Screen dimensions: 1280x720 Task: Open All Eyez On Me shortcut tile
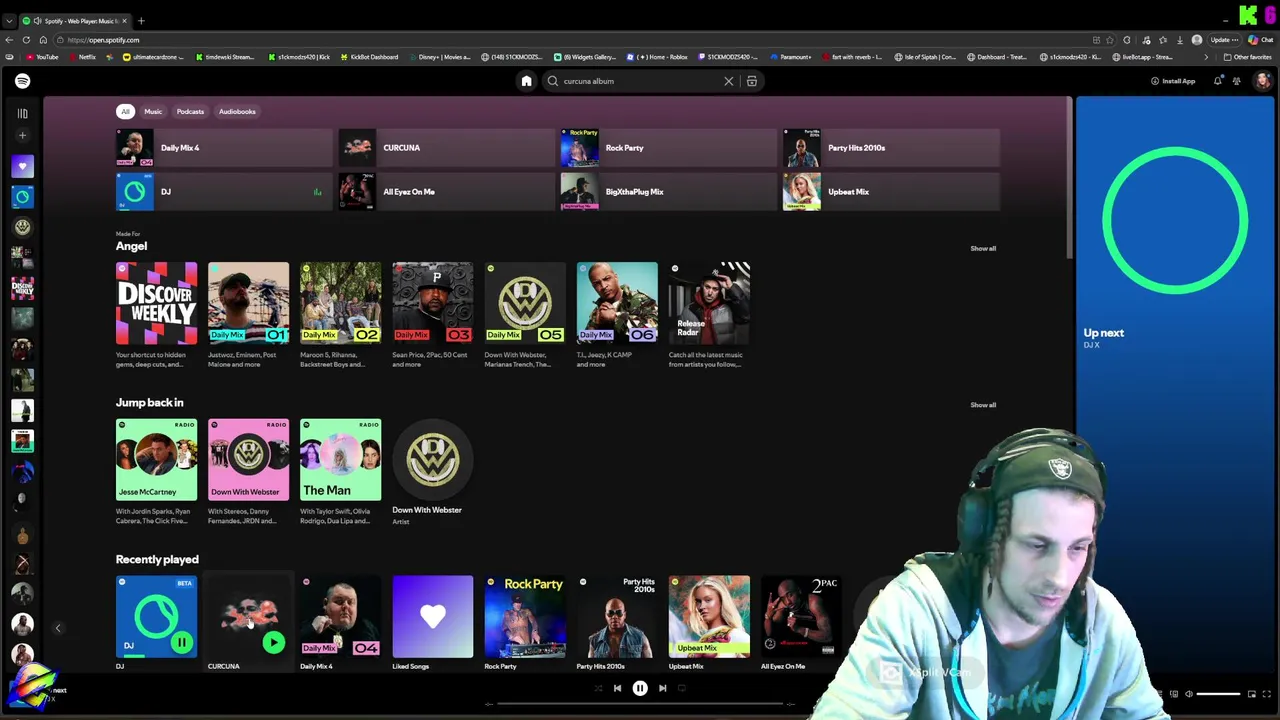(x=446, y=192)
